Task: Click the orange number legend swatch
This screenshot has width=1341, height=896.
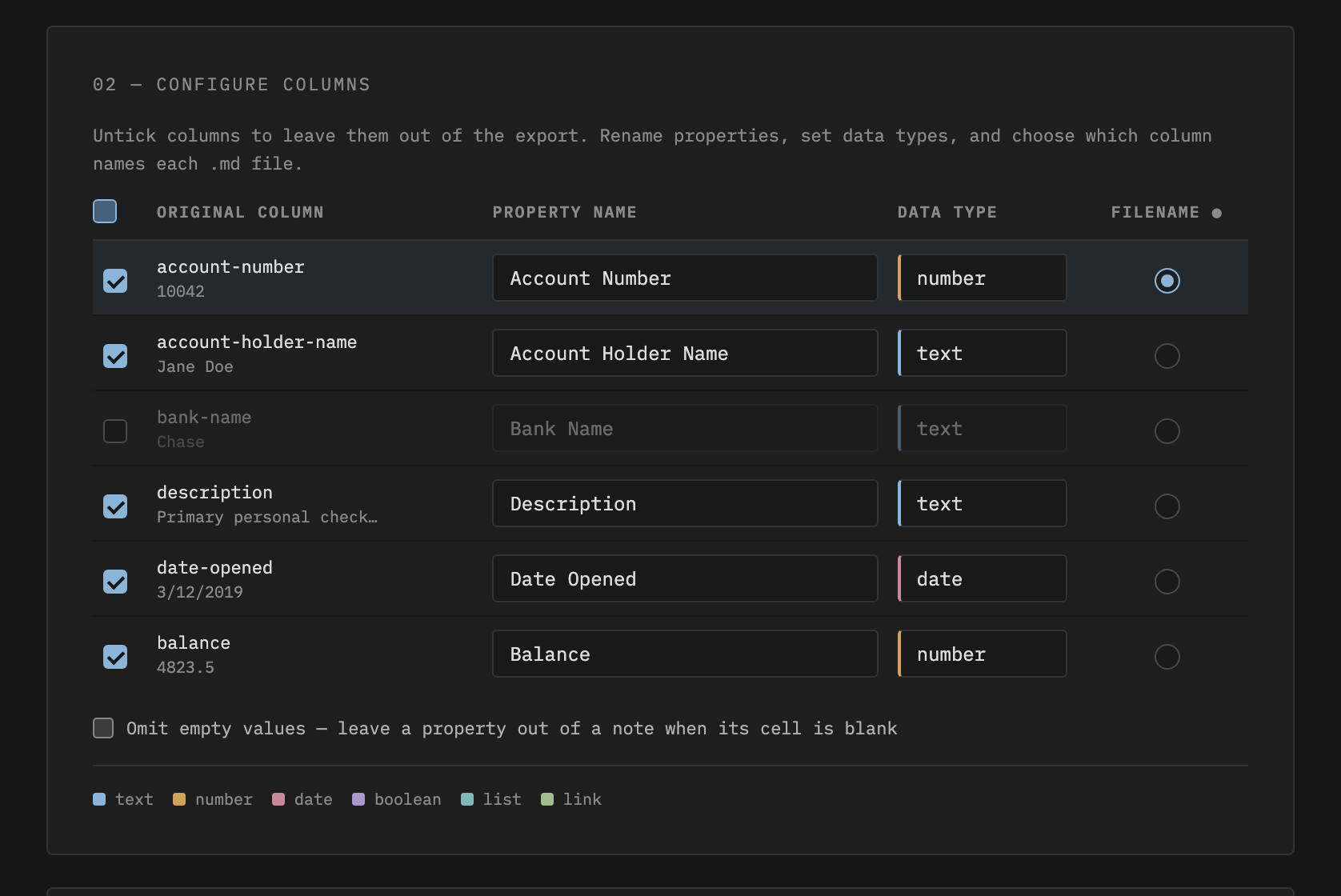Action: [x=179, y=799]
